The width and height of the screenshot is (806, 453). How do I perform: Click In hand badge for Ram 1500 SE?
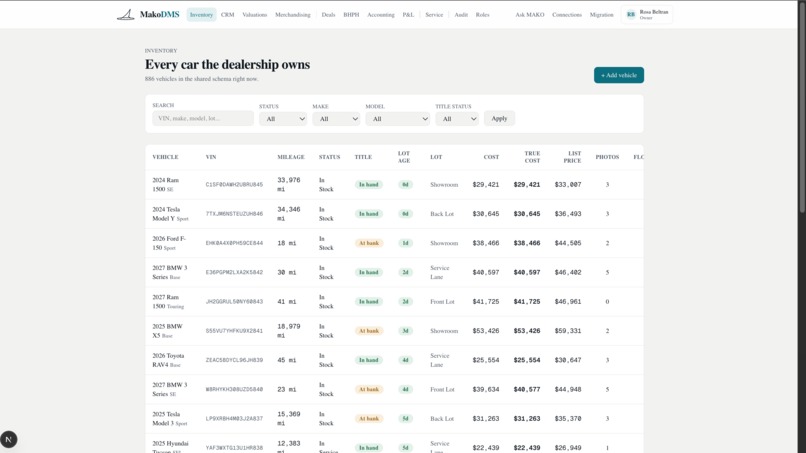click(369, 185)
